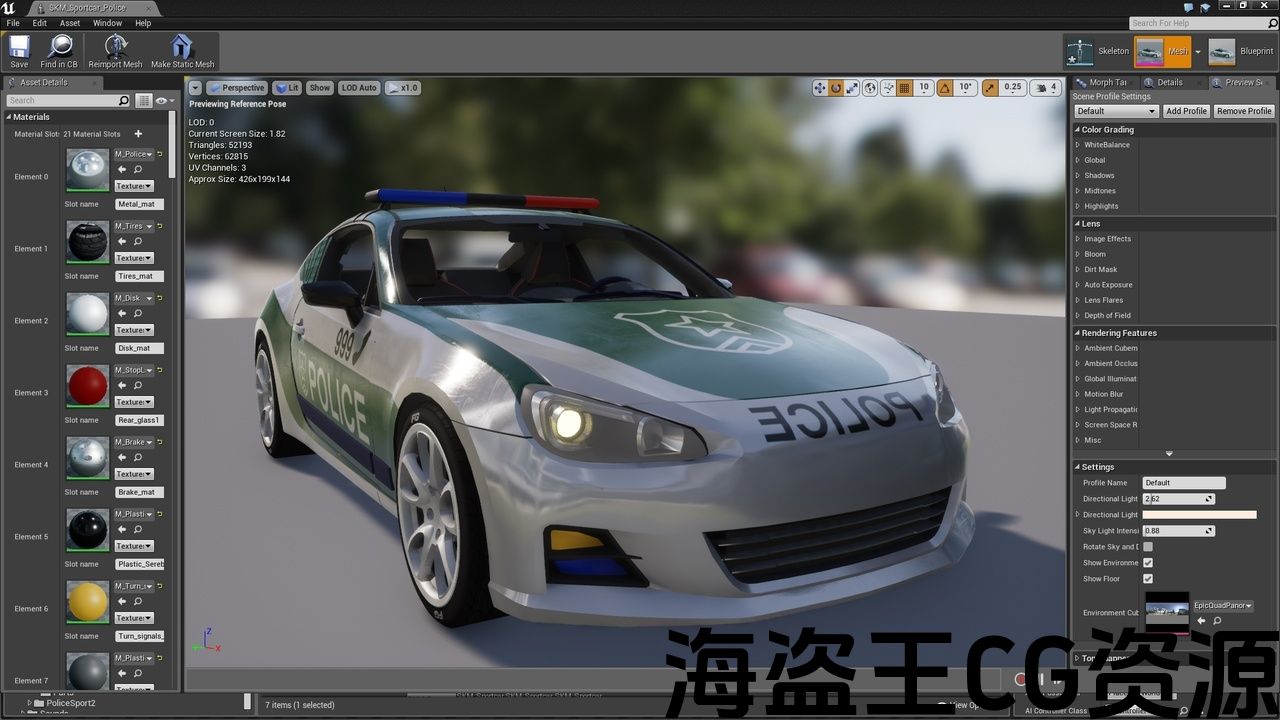Click the Reimport Mesh icon
This screenshot has width=1280, height=720.
click(x=117, y=50)
